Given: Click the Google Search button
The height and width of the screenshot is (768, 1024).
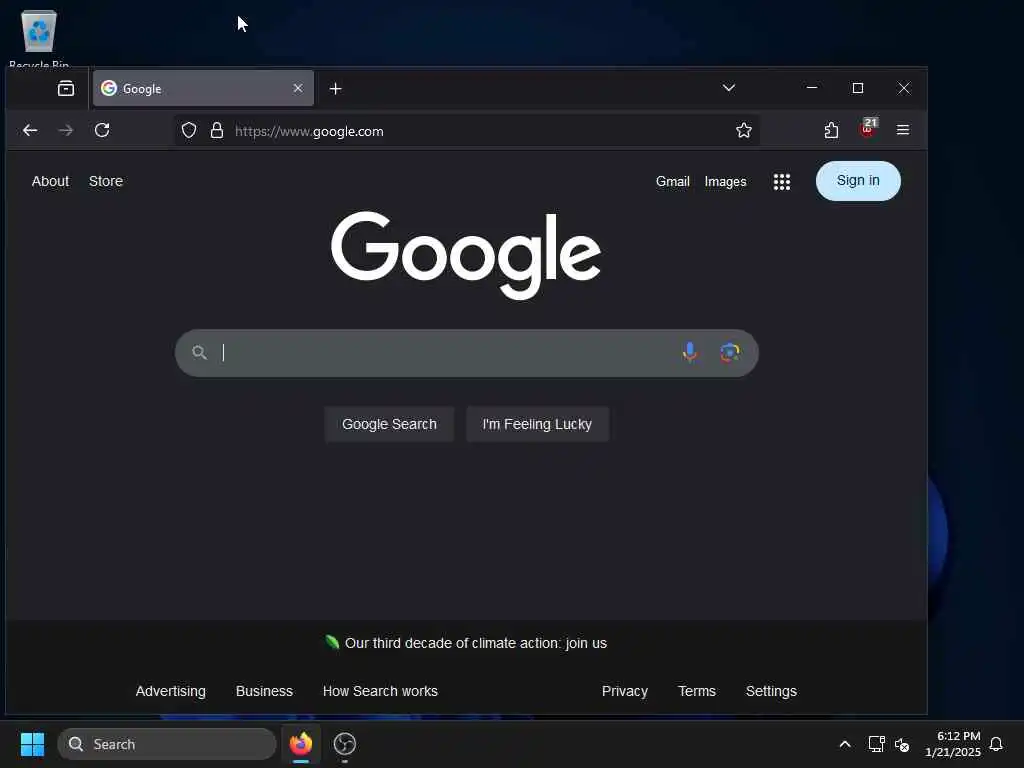Looking at the screenshot, I should pyautogui.click(x=389, y=424).
